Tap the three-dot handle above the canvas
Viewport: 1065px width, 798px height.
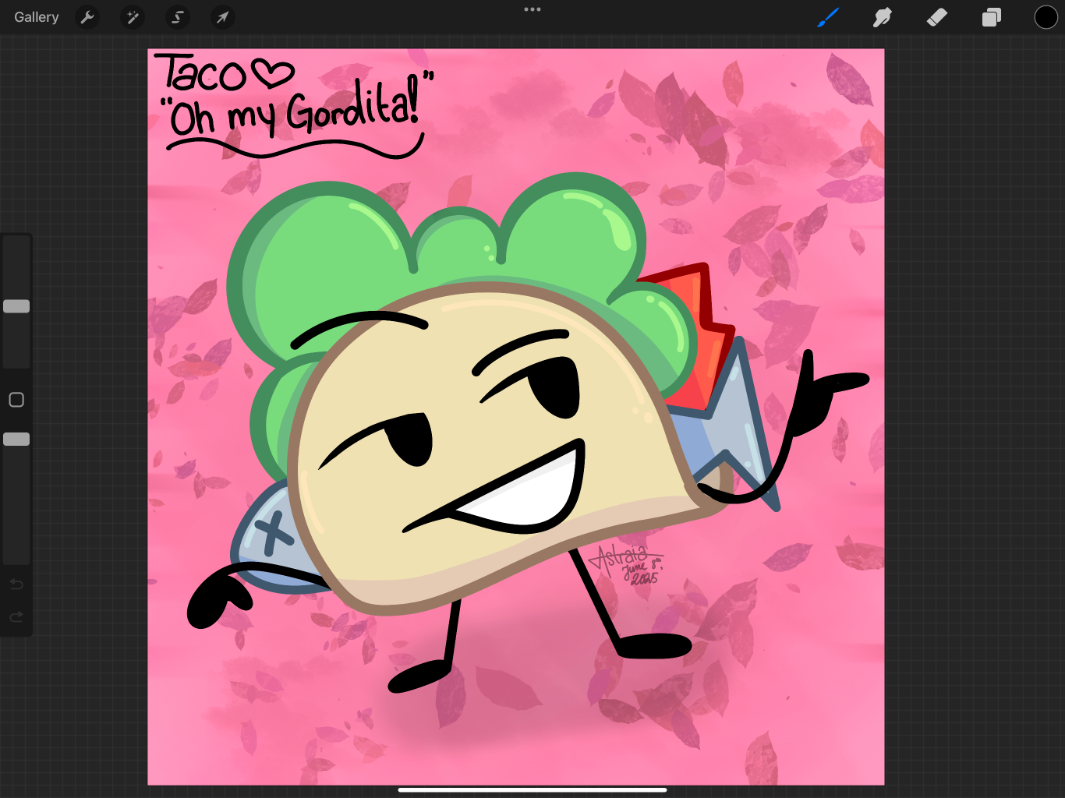(x=532, y=10)
